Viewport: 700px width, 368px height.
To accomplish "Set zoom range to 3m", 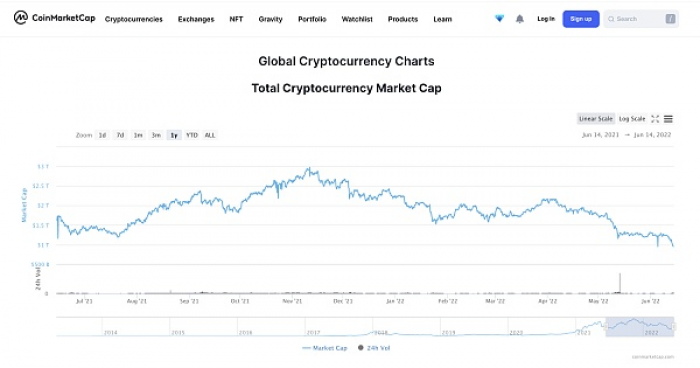I will [156, 135].
